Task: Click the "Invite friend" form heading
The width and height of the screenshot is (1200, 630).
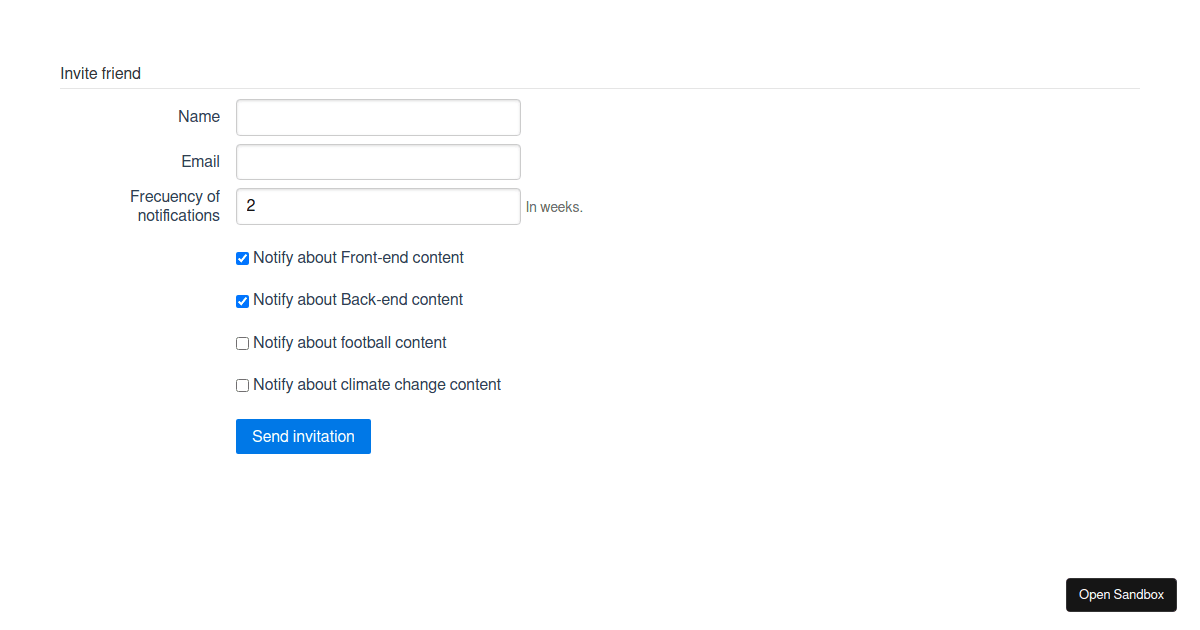Action: (100, 74)
